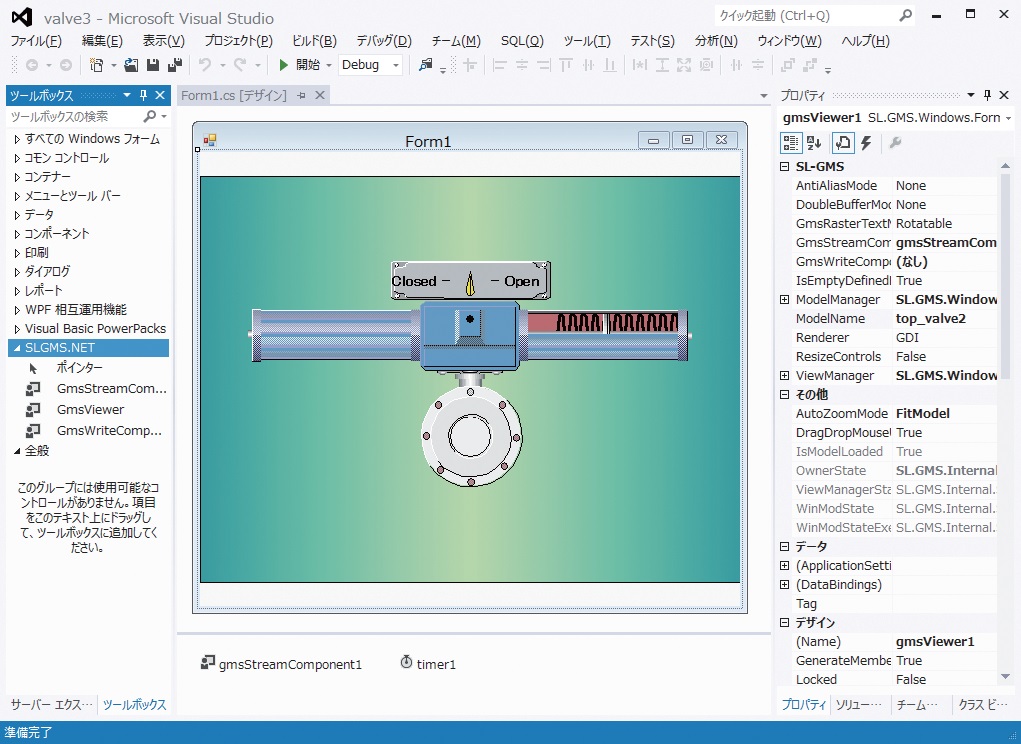This screenshot has height=744, width=1021.
Task: Toggle auto-hide pin on the プロパティ panel
Action: 986,95
